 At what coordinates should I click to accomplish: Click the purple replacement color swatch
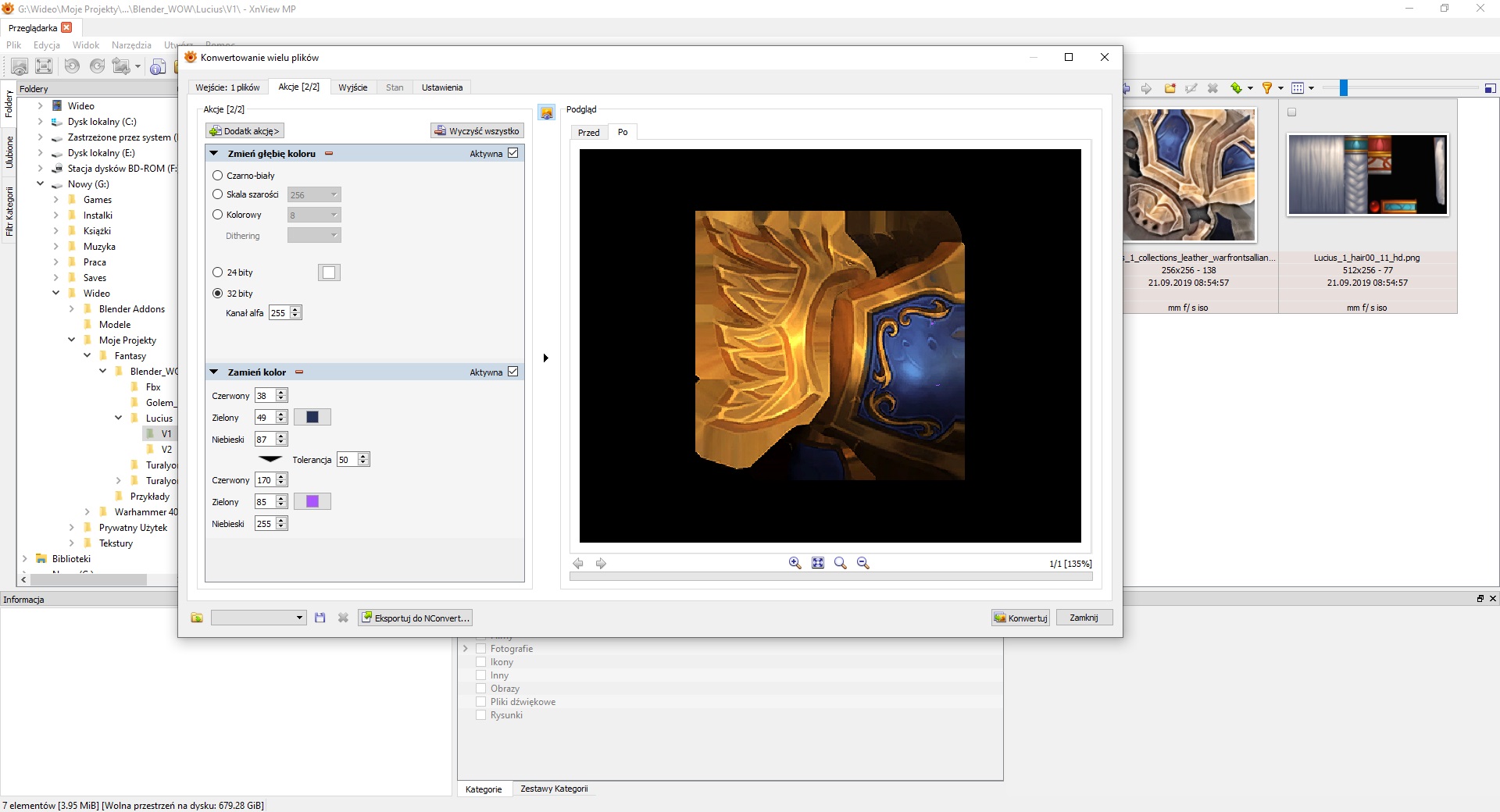pos(312,501)
